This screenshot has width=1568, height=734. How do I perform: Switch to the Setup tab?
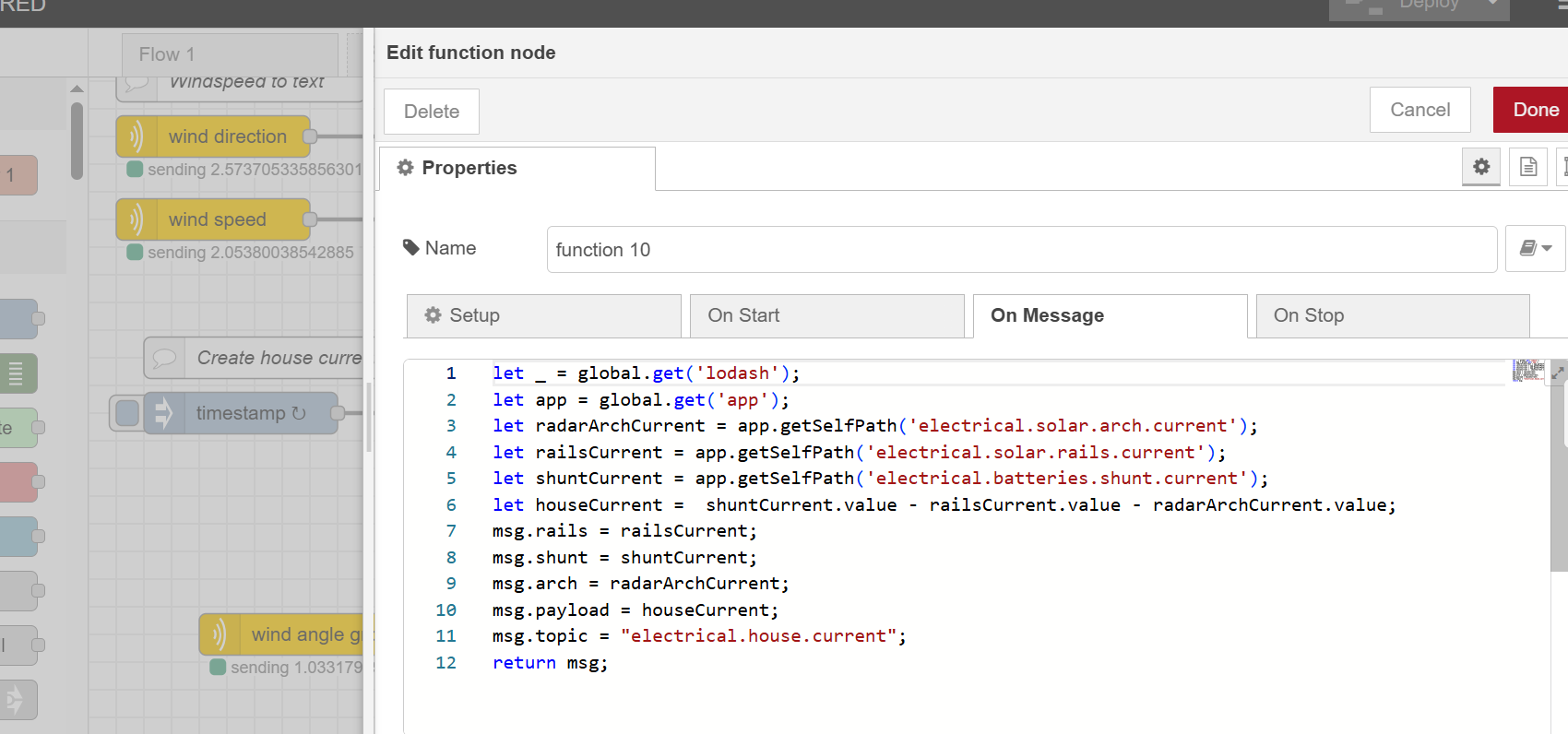click(543, 315)
